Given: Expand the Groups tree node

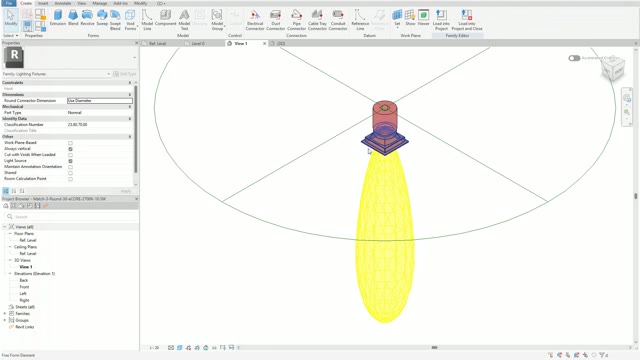Looking at the screenshot, I should point(5,320).
